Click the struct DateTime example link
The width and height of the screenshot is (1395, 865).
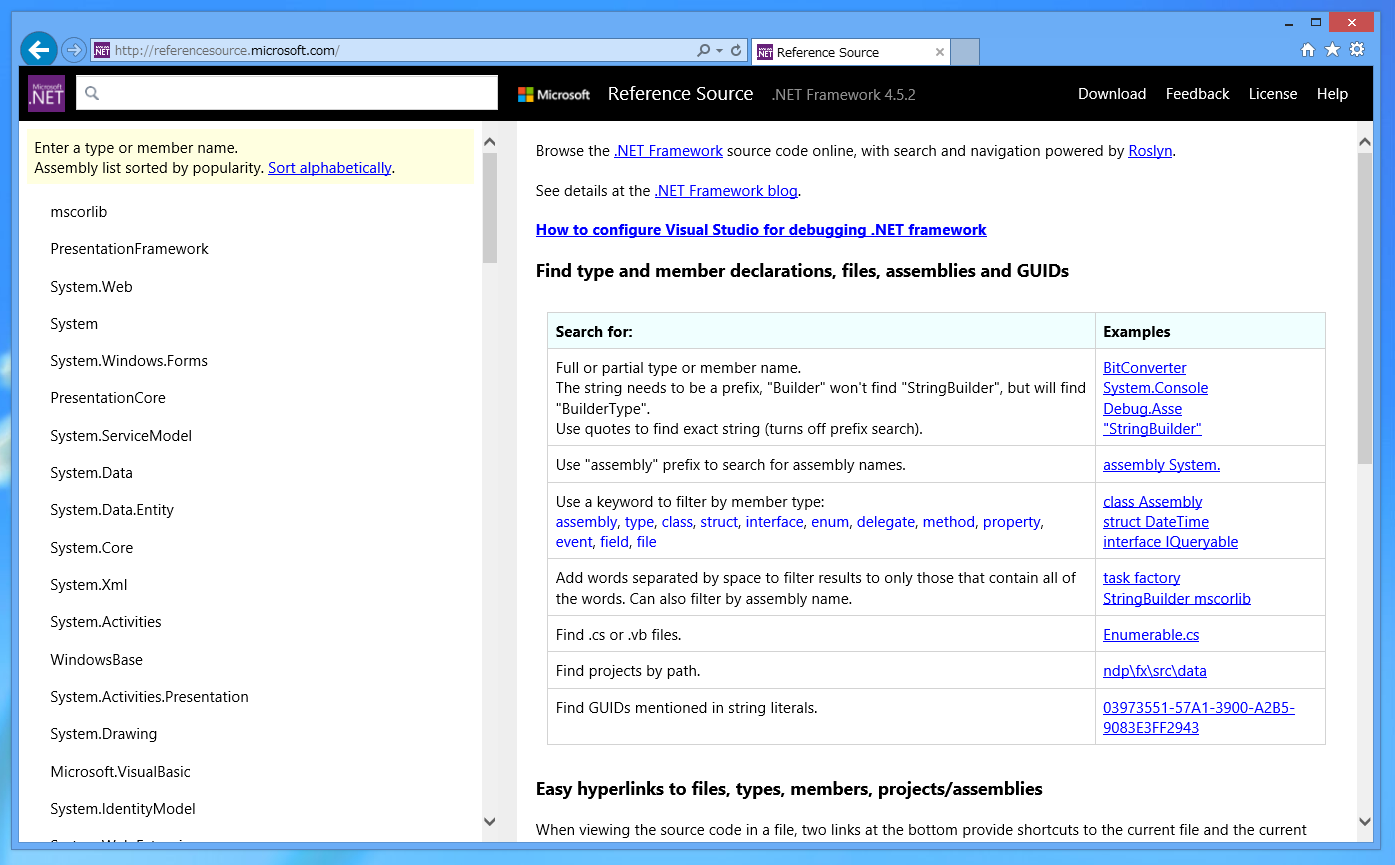coord(1155,522)
